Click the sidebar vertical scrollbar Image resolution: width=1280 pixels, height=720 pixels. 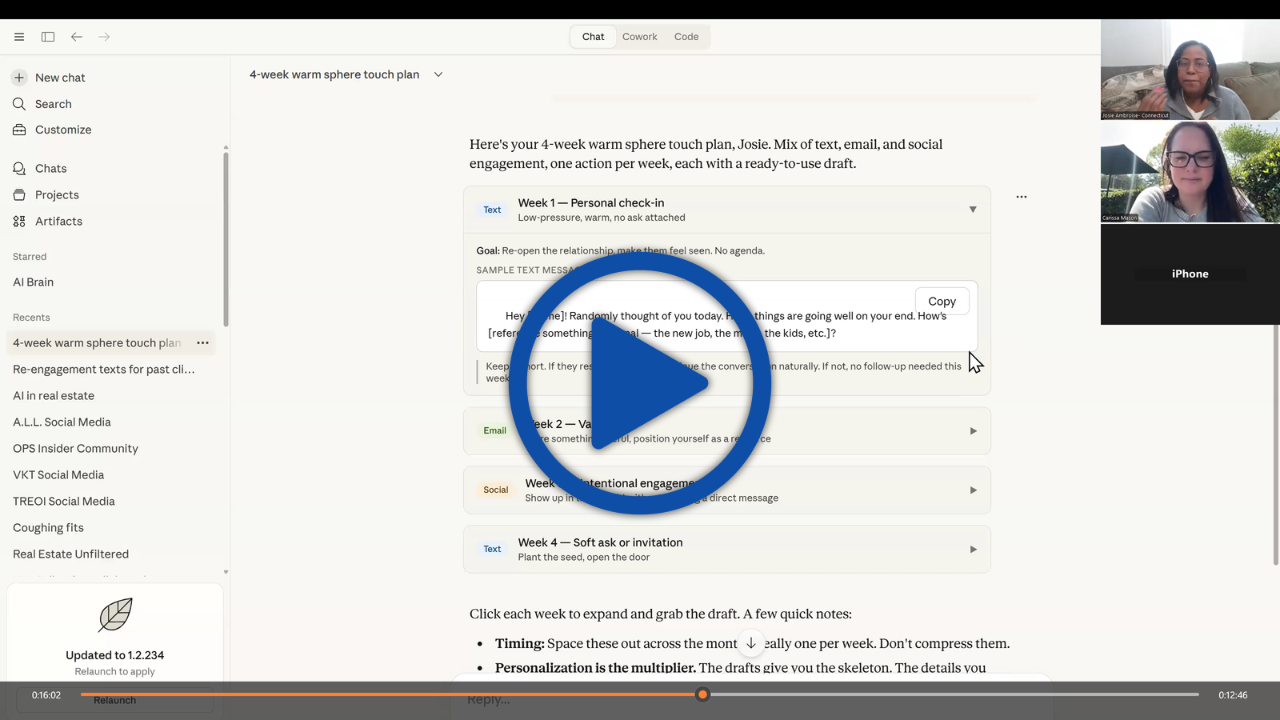click(226, 239)
